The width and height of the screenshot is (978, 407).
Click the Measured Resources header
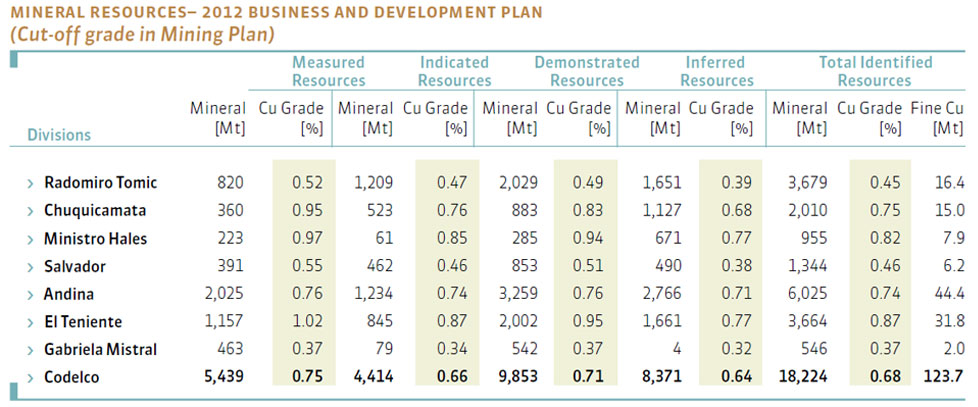click(329, 72)
